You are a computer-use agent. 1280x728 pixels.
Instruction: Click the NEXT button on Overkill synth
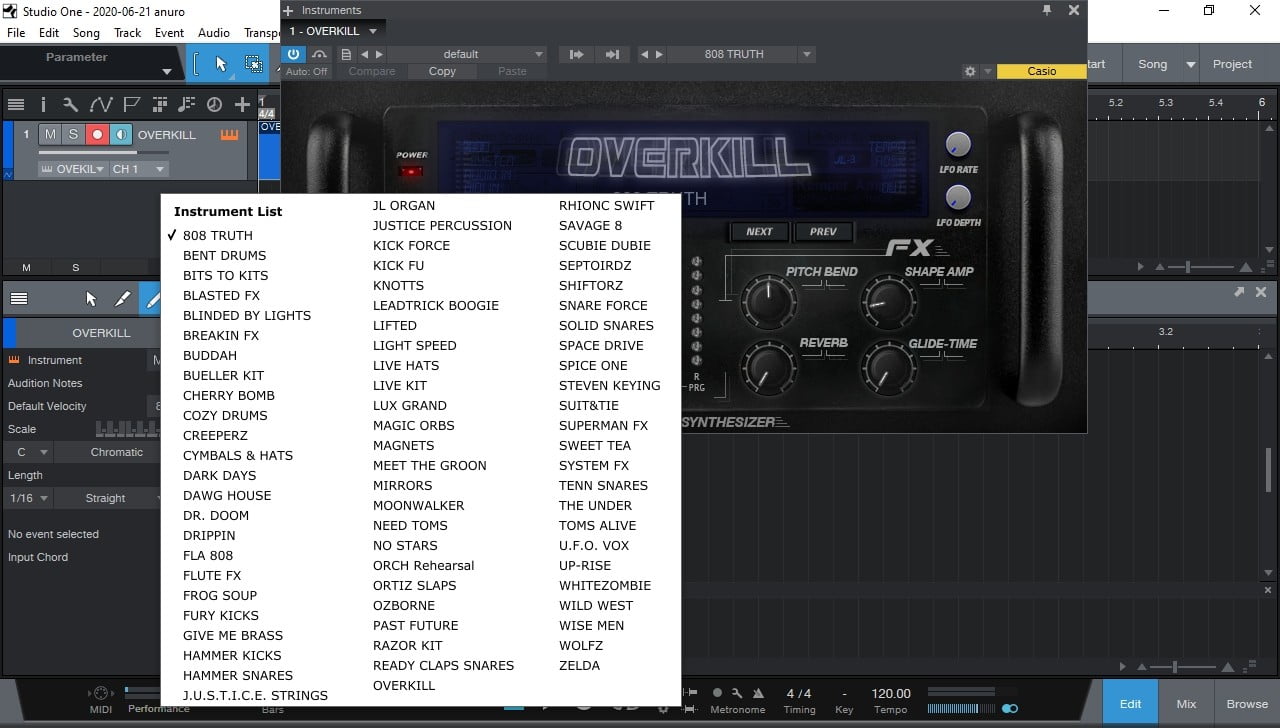tap(759, 231)
